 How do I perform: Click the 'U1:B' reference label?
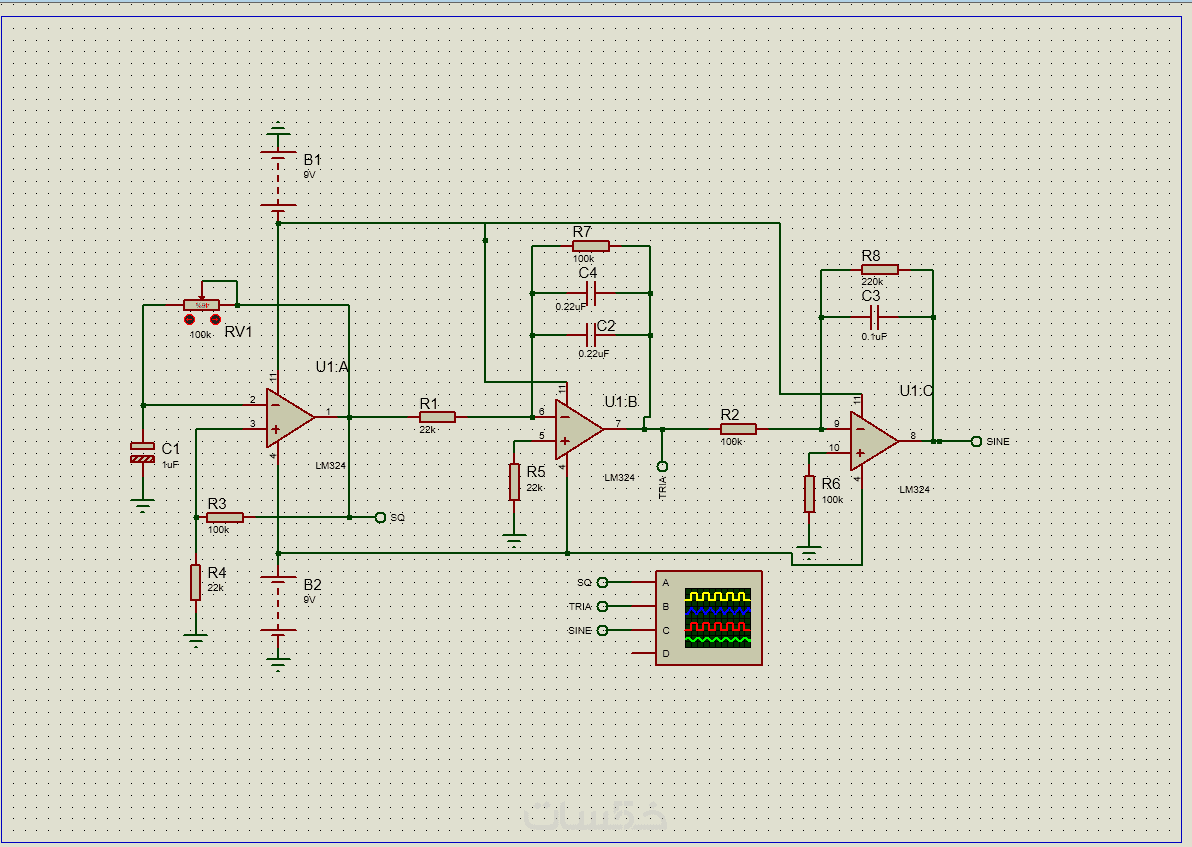pyautogui.click(x=621, y=402)
